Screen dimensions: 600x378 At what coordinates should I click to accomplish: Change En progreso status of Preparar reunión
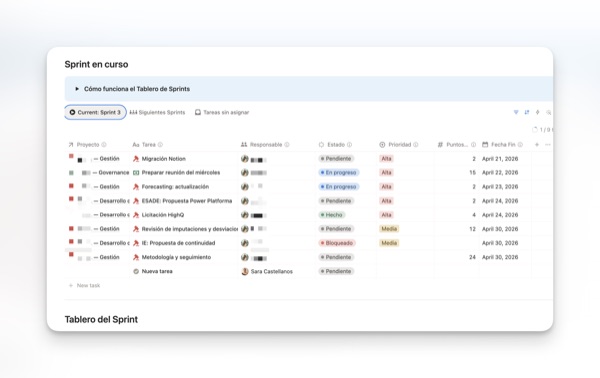[339, 173]
